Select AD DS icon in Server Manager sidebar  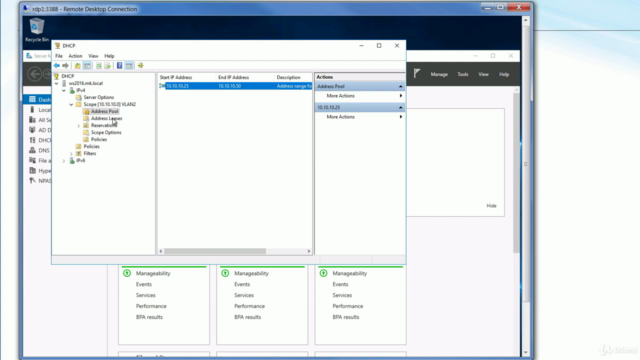point(32,130)
